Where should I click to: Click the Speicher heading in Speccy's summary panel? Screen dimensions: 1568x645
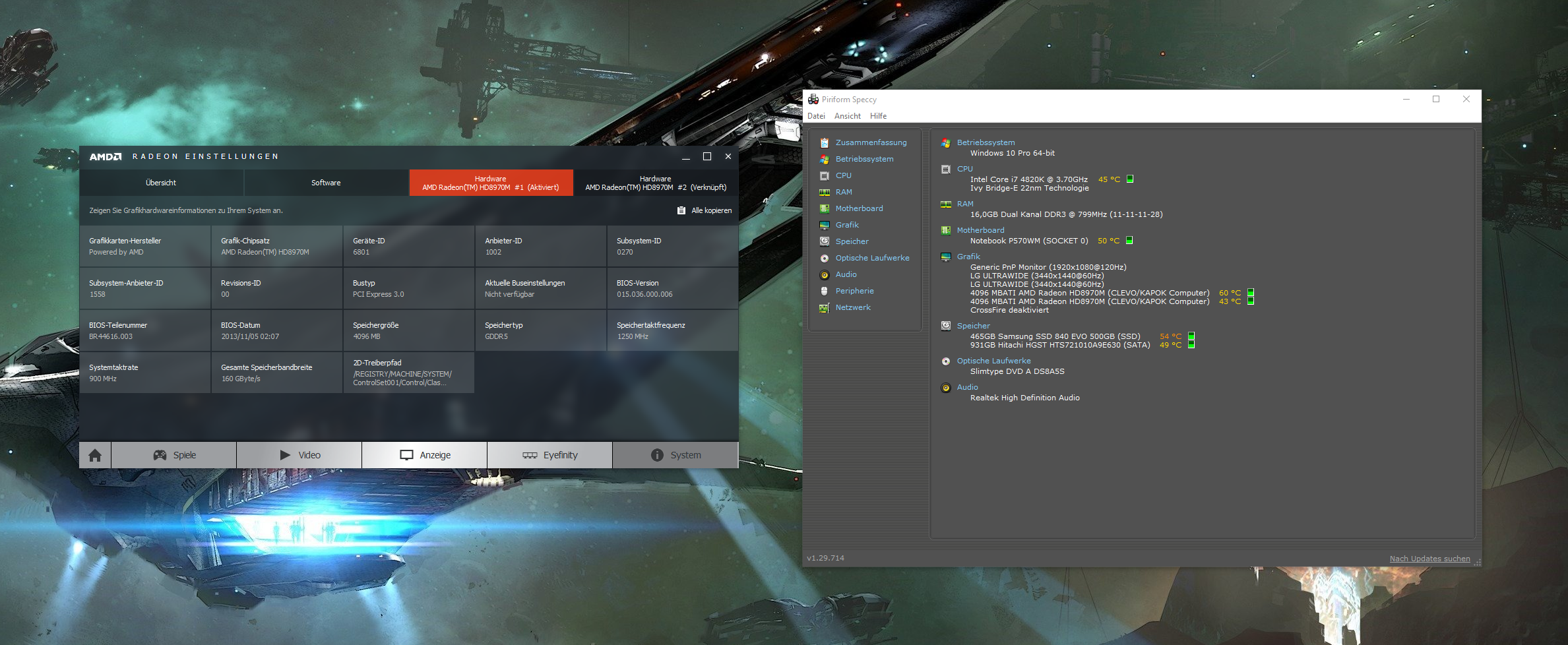pos(974,326)
